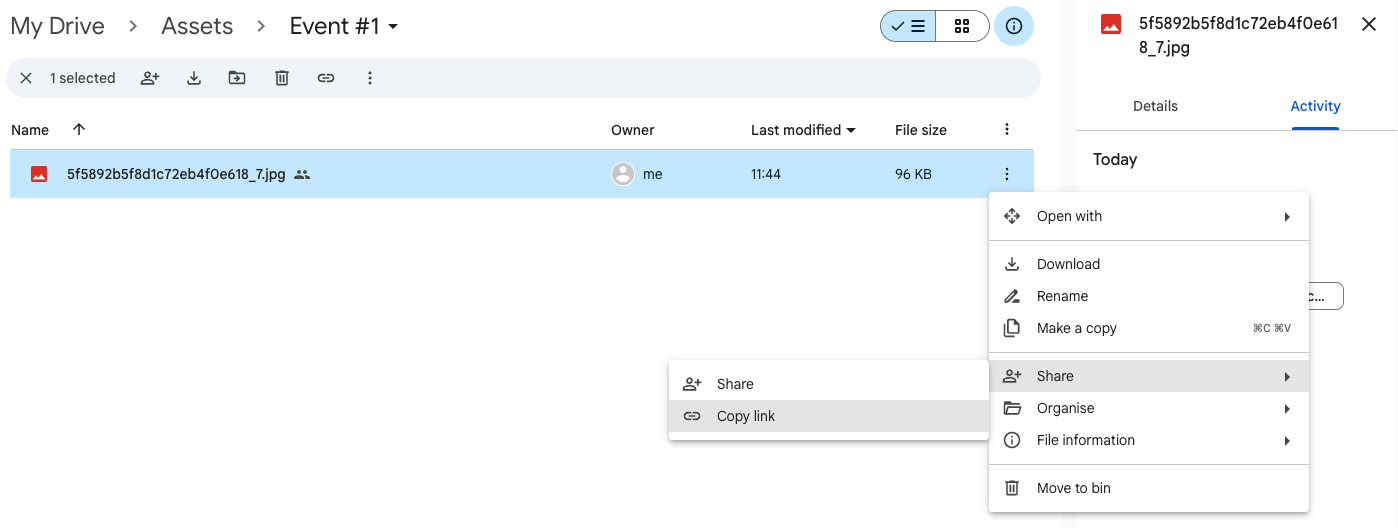The image size is (1398, 528).
Task: Click the red image file icon in row
Action: 39,174
